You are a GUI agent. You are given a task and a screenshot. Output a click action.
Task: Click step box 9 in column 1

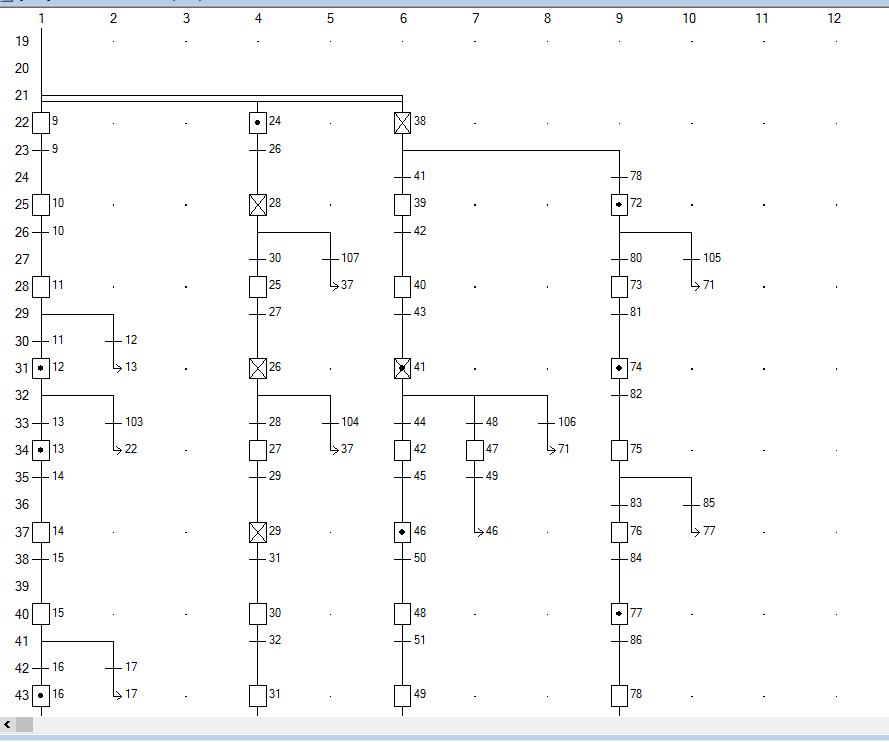41,123
